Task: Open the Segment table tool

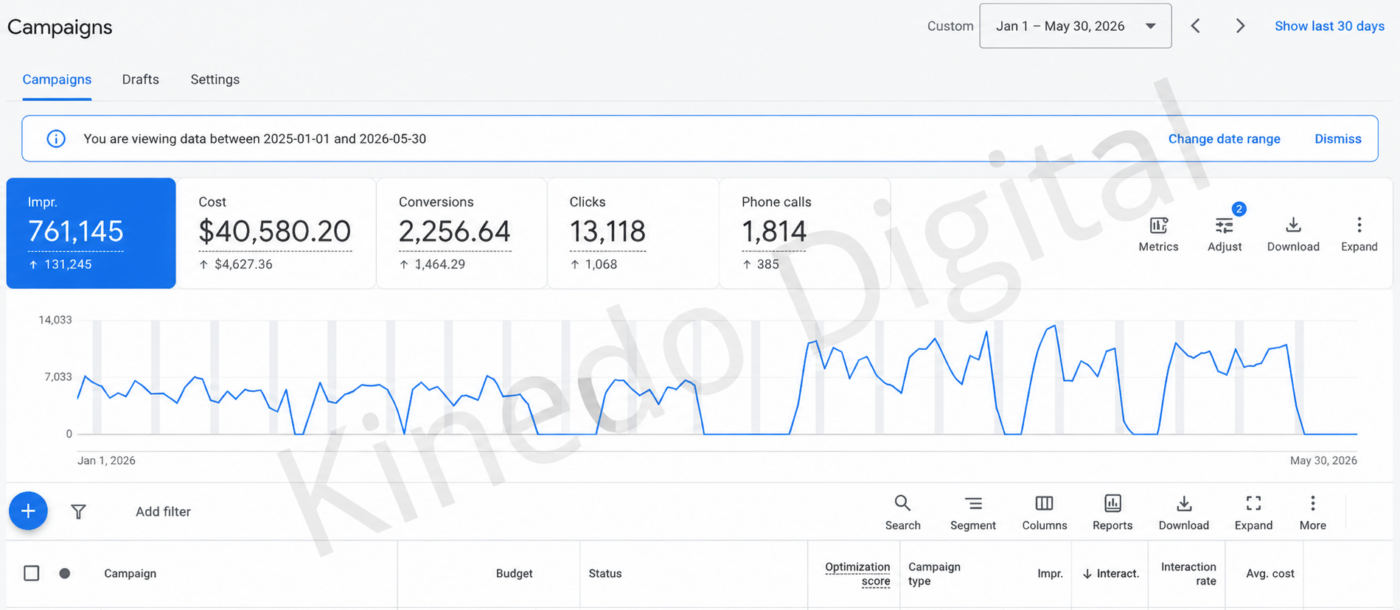Action: coord(973,513)
